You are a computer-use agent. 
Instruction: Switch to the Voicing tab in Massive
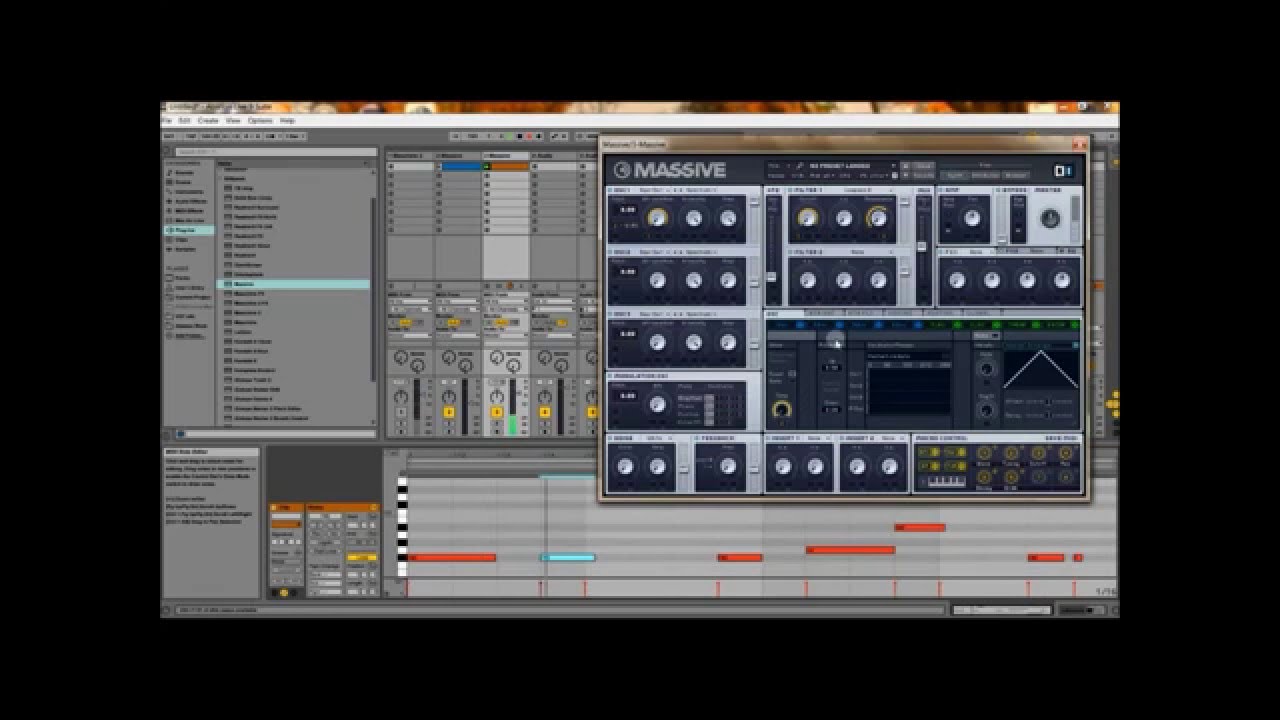click(902, 314)
